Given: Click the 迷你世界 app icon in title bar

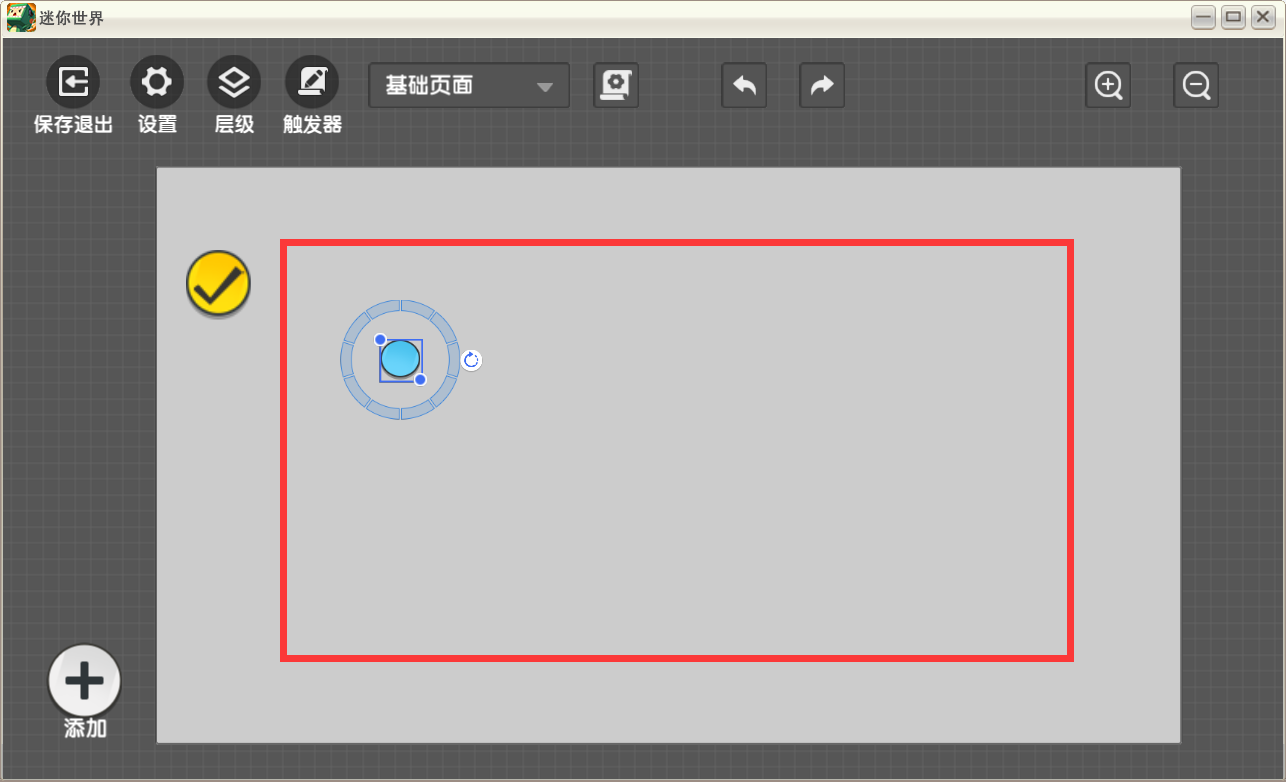Looking at the screenshot, I should tap(21, 18).
